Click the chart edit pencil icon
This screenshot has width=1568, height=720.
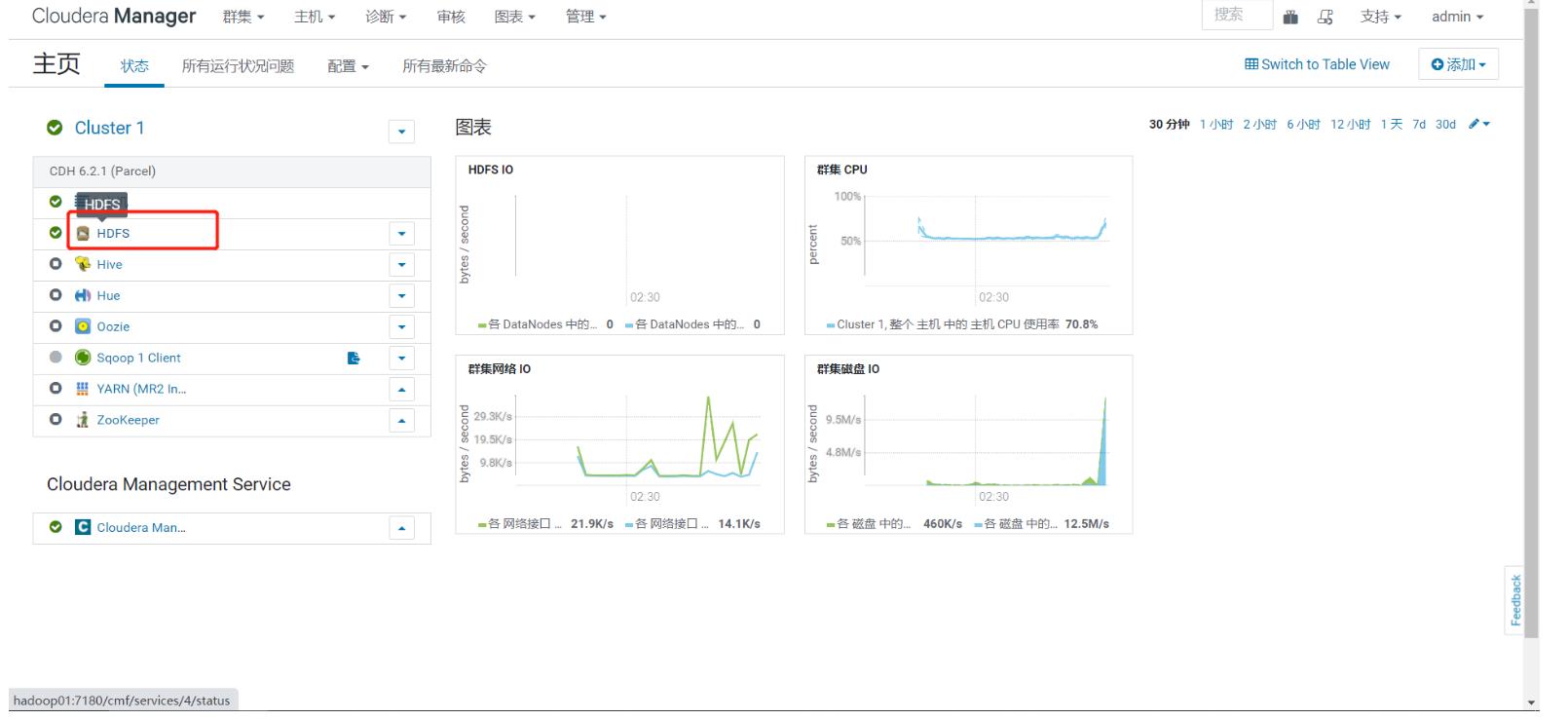pos(1479,124)
